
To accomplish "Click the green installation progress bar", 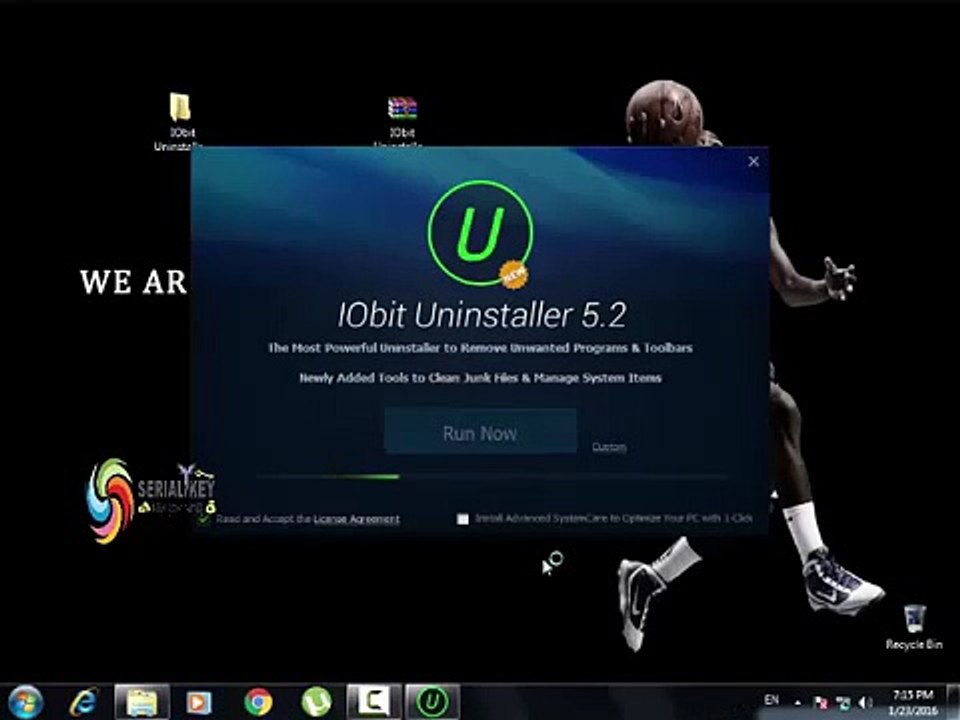I will 492,476.
